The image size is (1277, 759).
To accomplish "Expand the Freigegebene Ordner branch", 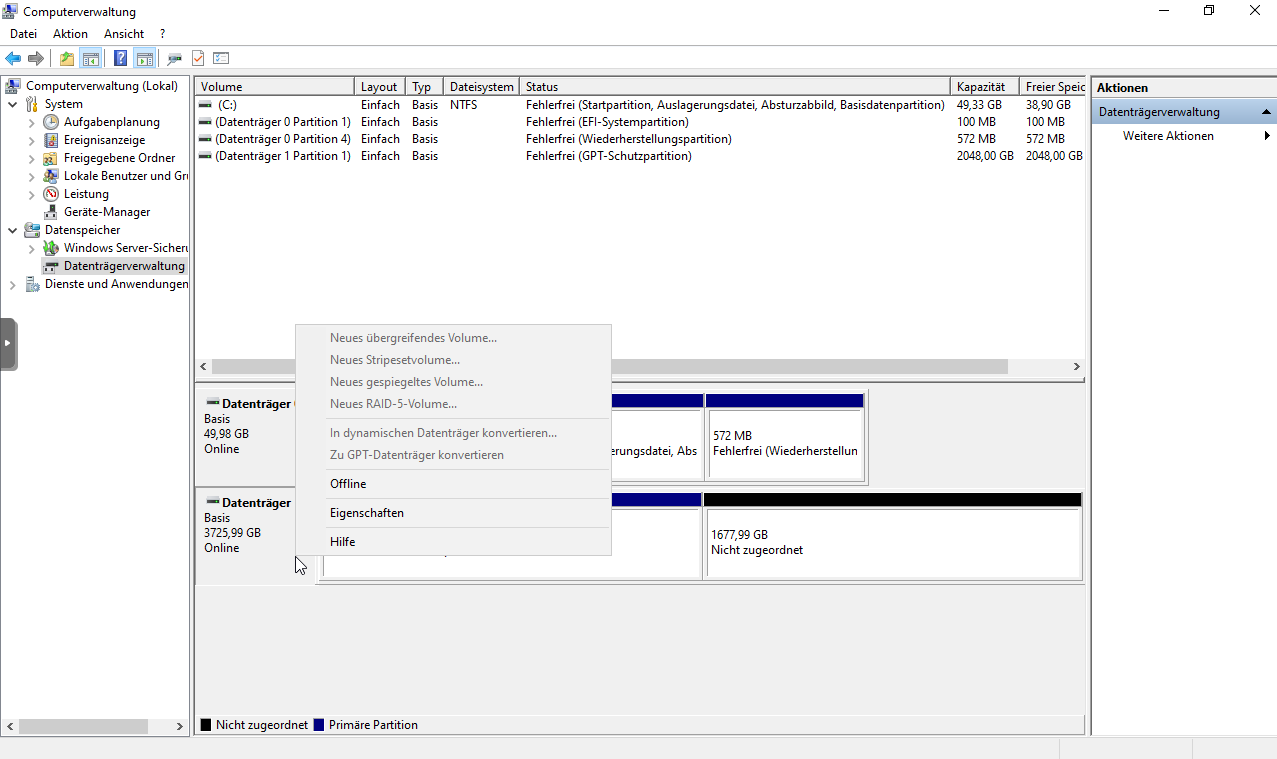I will click(31, 158).
